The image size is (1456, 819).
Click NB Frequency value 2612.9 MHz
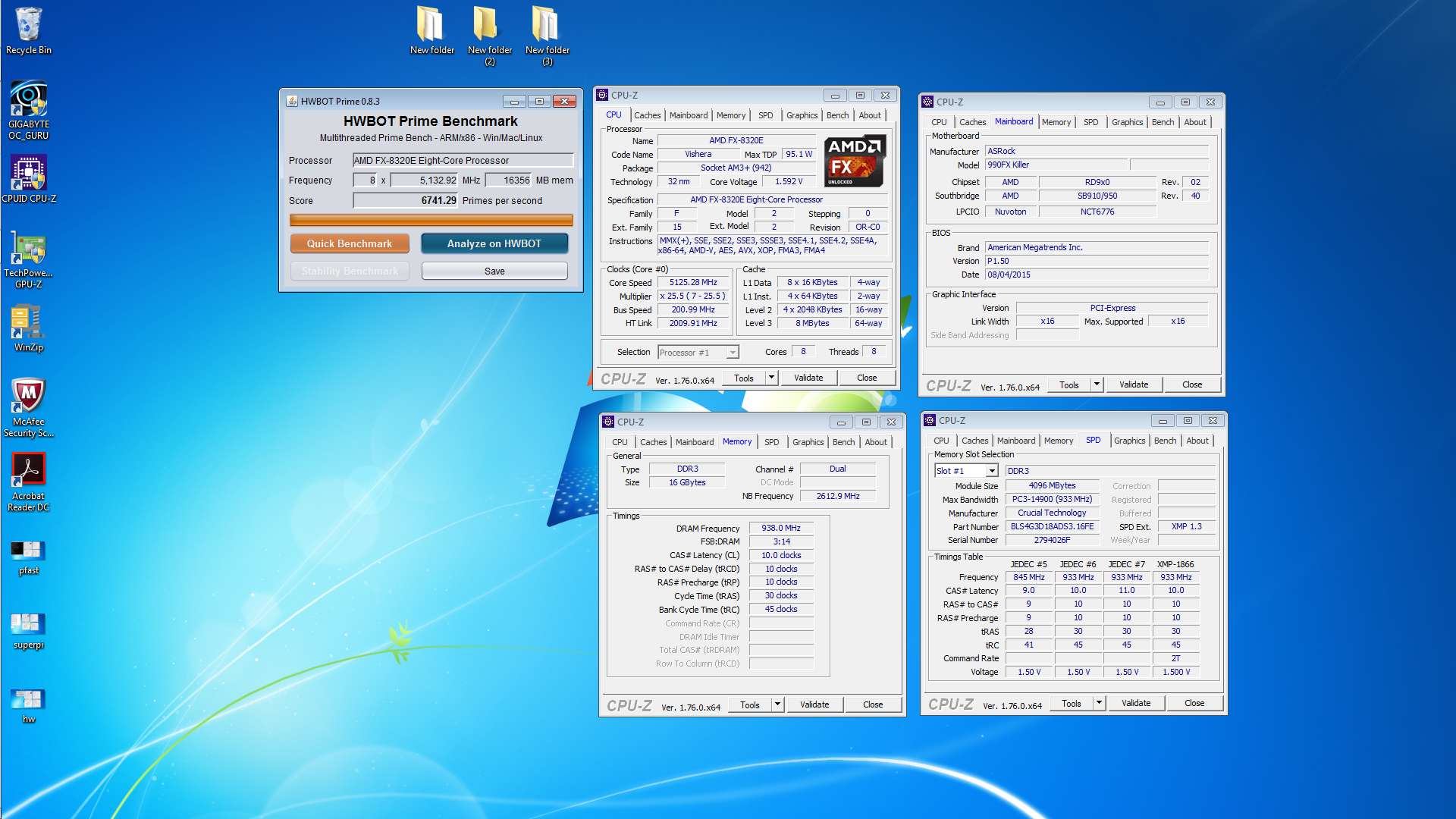coord(838,496)
